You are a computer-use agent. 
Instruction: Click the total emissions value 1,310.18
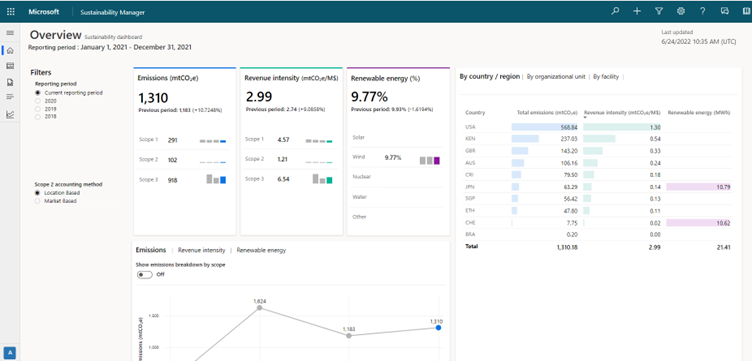[x=567, y=248]
